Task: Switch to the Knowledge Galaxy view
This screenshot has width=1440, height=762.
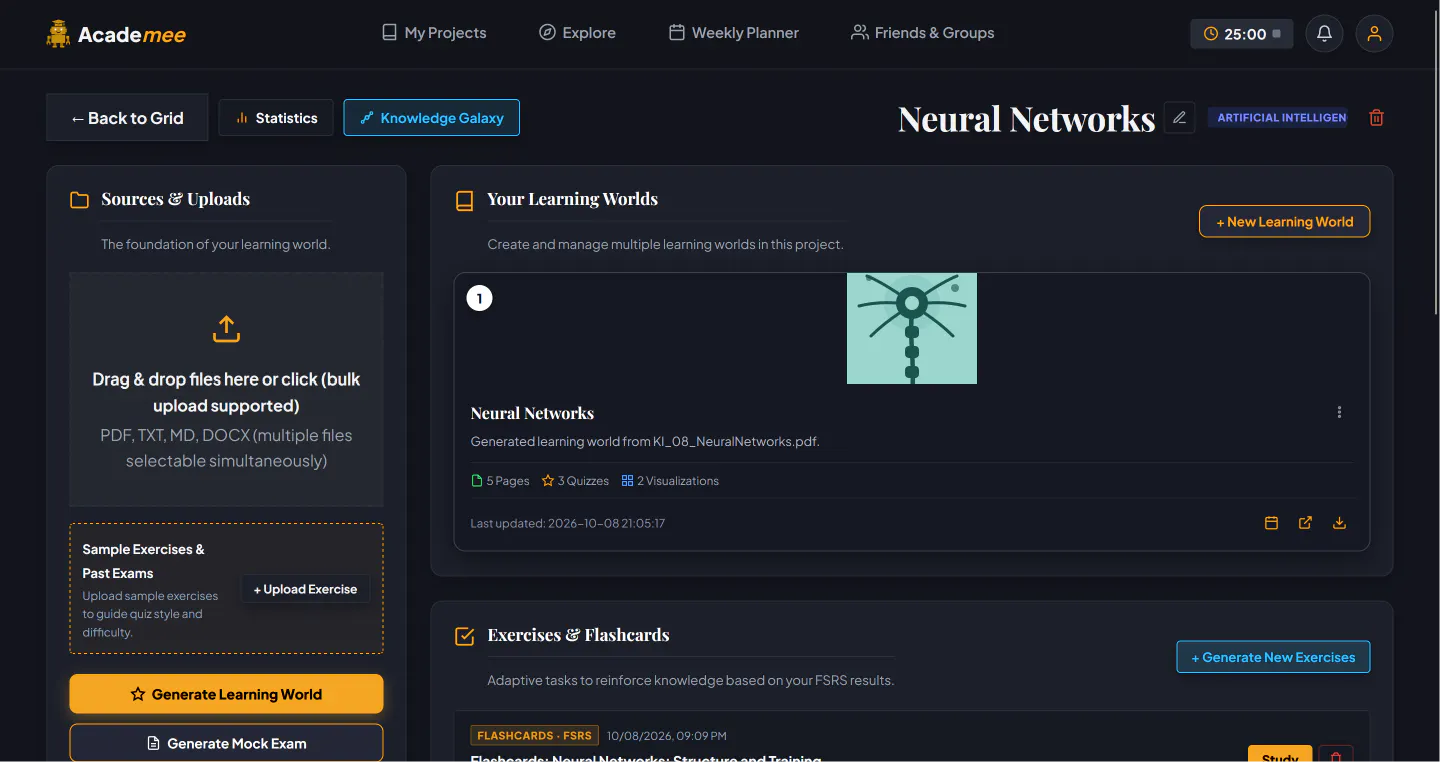Action: coord(432,118)
